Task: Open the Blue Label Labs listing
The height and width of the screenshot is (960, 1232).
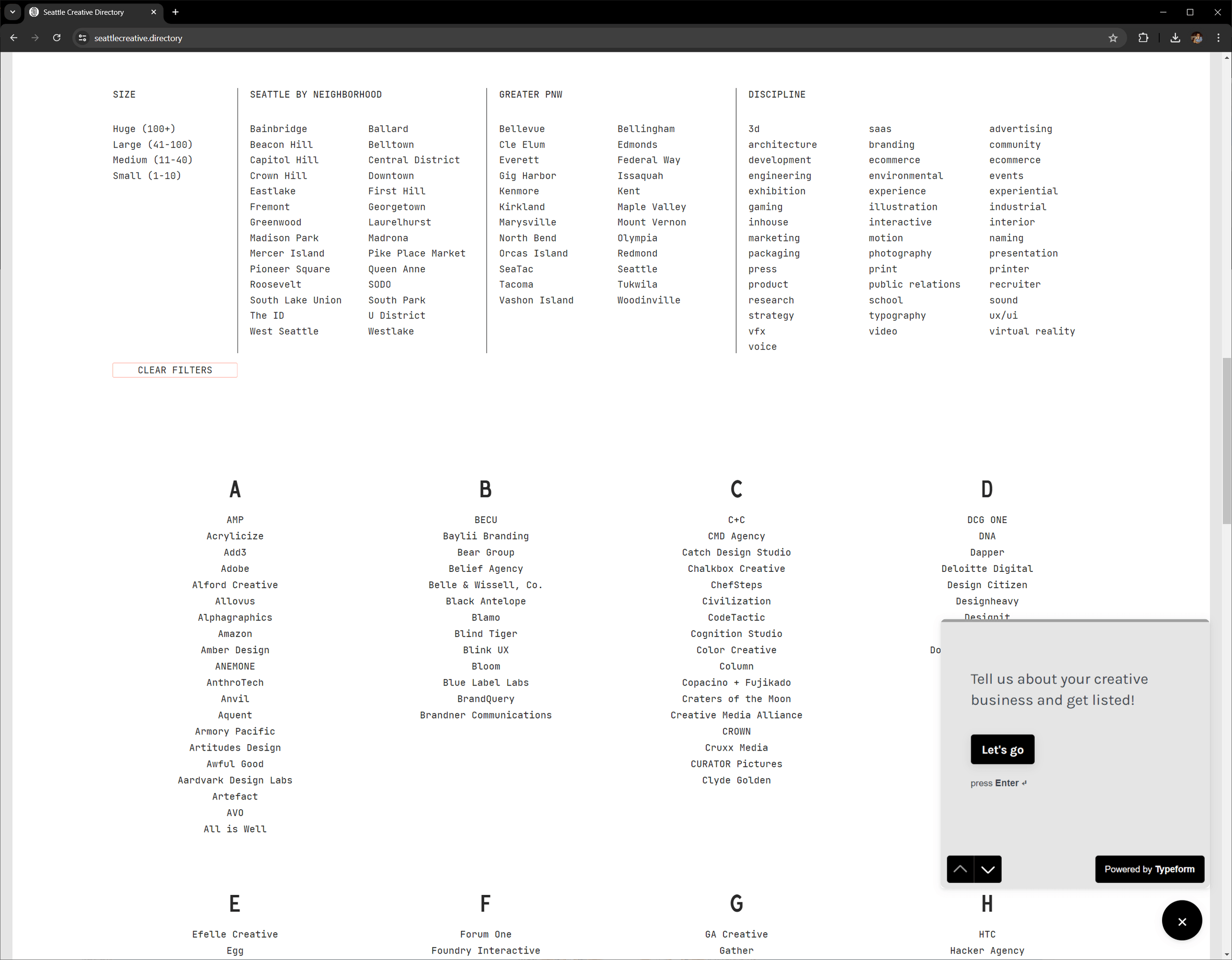Action: [x=486, y=683]
